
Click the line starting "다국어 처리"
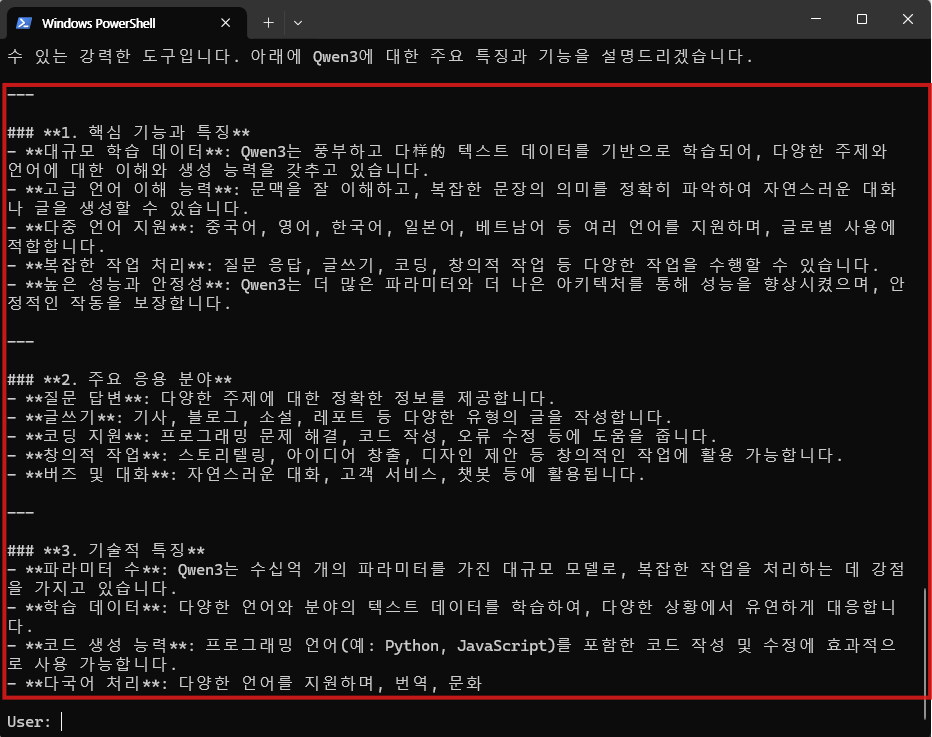245,684
